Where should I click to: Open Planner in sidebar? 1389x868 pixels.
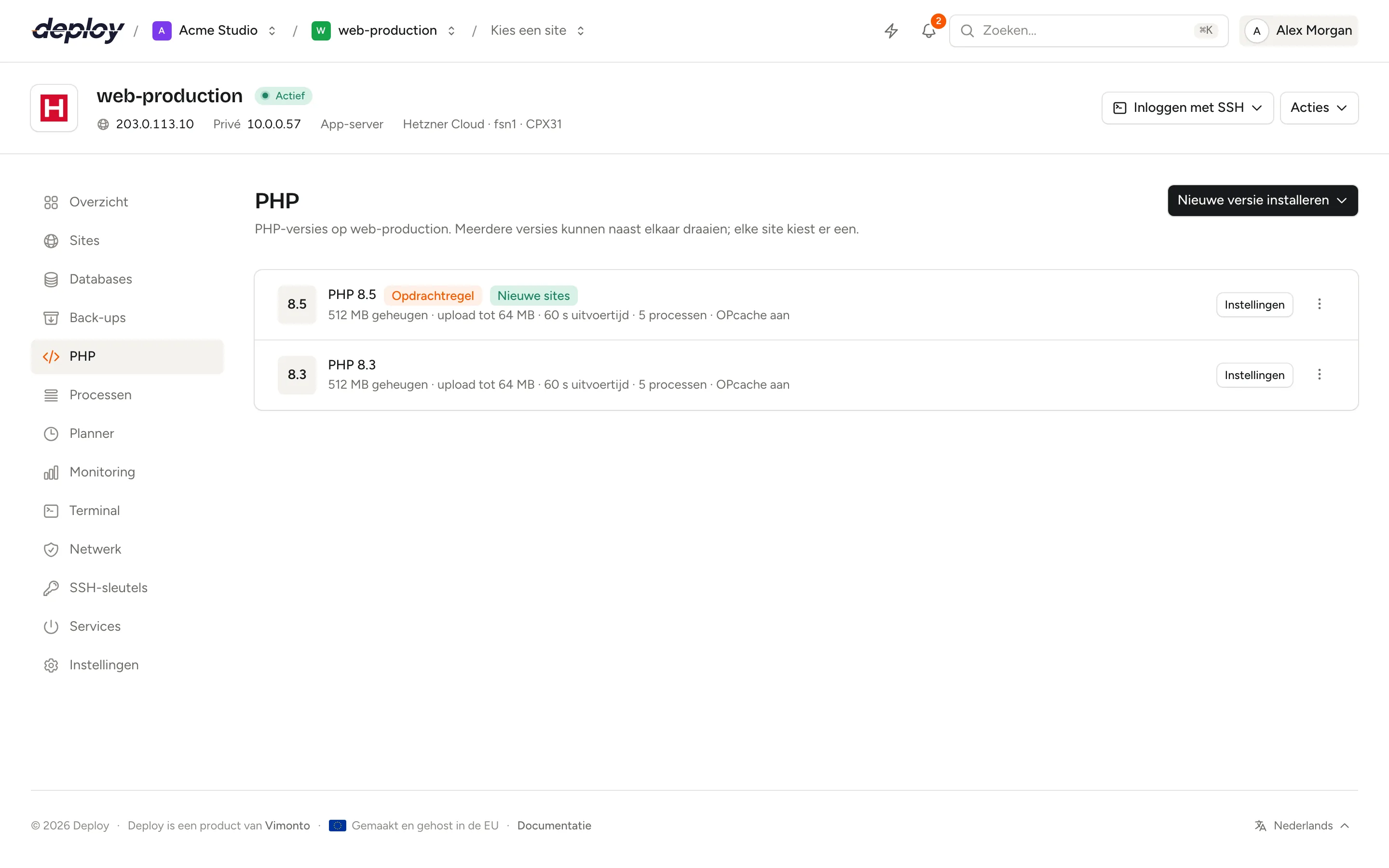click(127, 434)
